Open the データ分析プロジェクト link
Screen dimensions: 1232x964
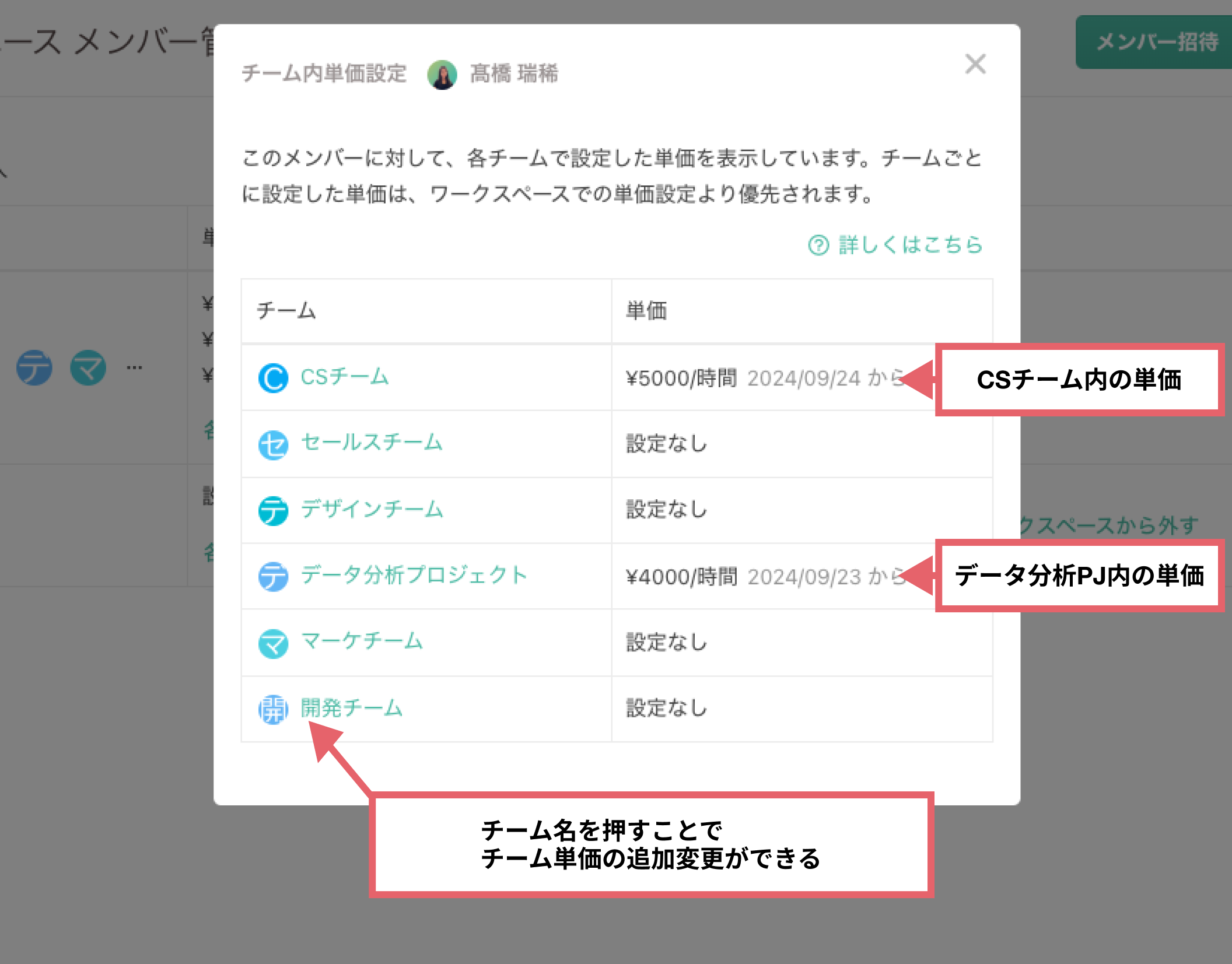(414, 575)
